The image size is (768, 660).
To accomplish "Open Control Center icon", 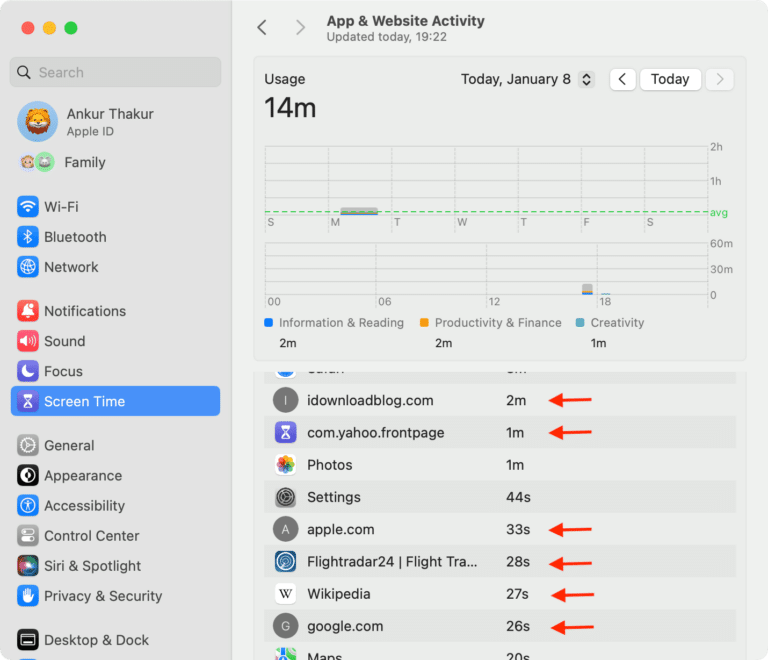I will (x=28, y=536).
